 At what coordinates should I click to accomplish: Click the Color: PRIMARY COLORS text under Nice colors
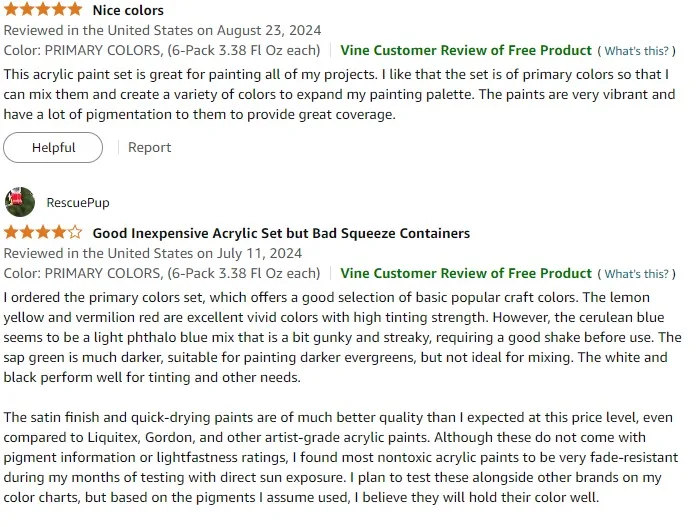tap(162, 50)
